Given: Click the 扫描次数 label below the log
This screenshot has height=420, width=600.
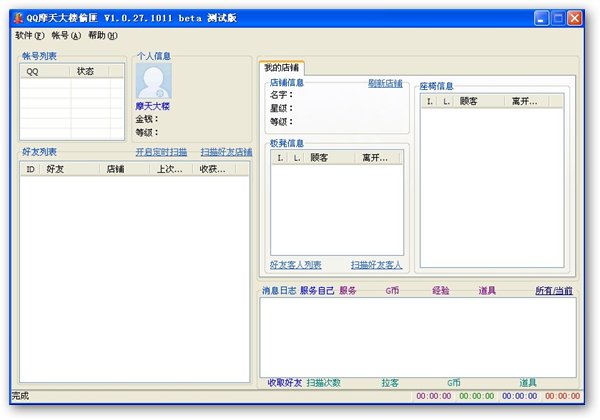Looking at the screenshot, I should tap(324, 383).
